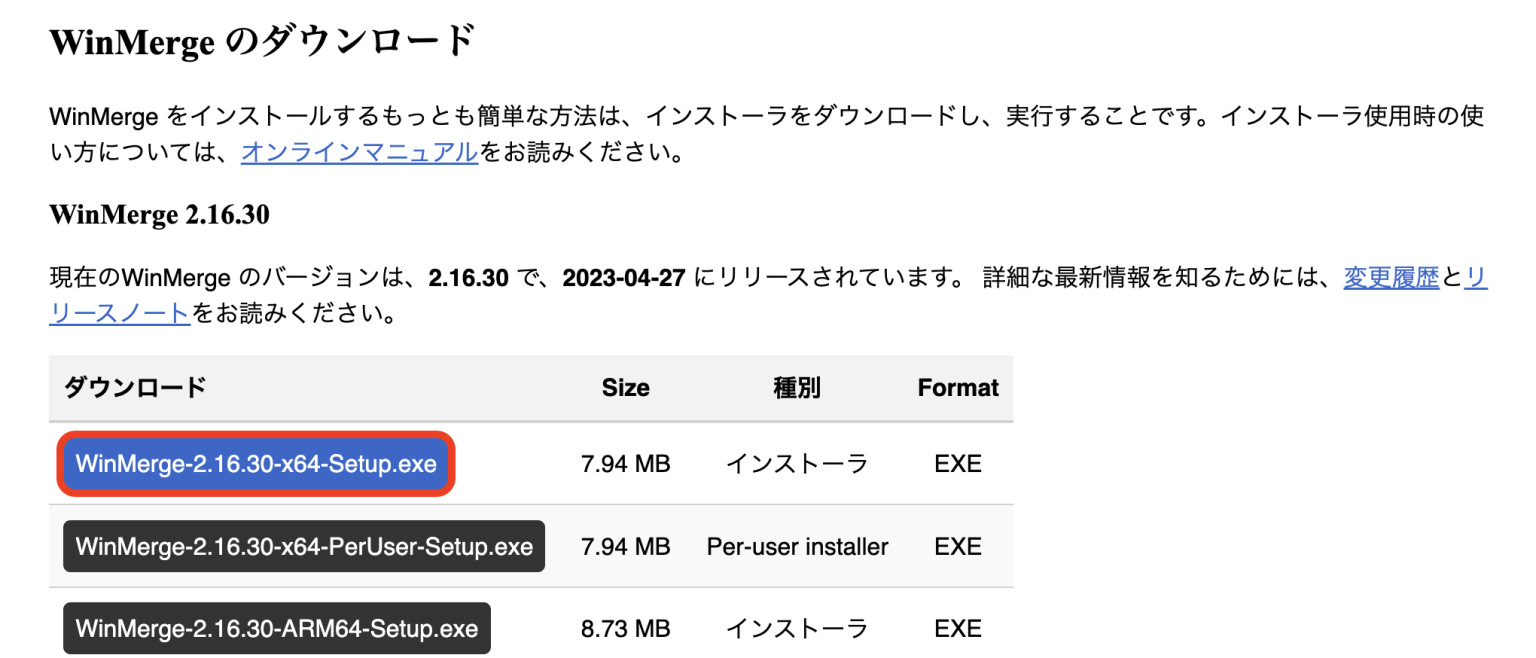Image resolution: width=1536 pixels, height=658 pixels.
Task: Click the ダウンロード column header
Action: click(134, 387)
